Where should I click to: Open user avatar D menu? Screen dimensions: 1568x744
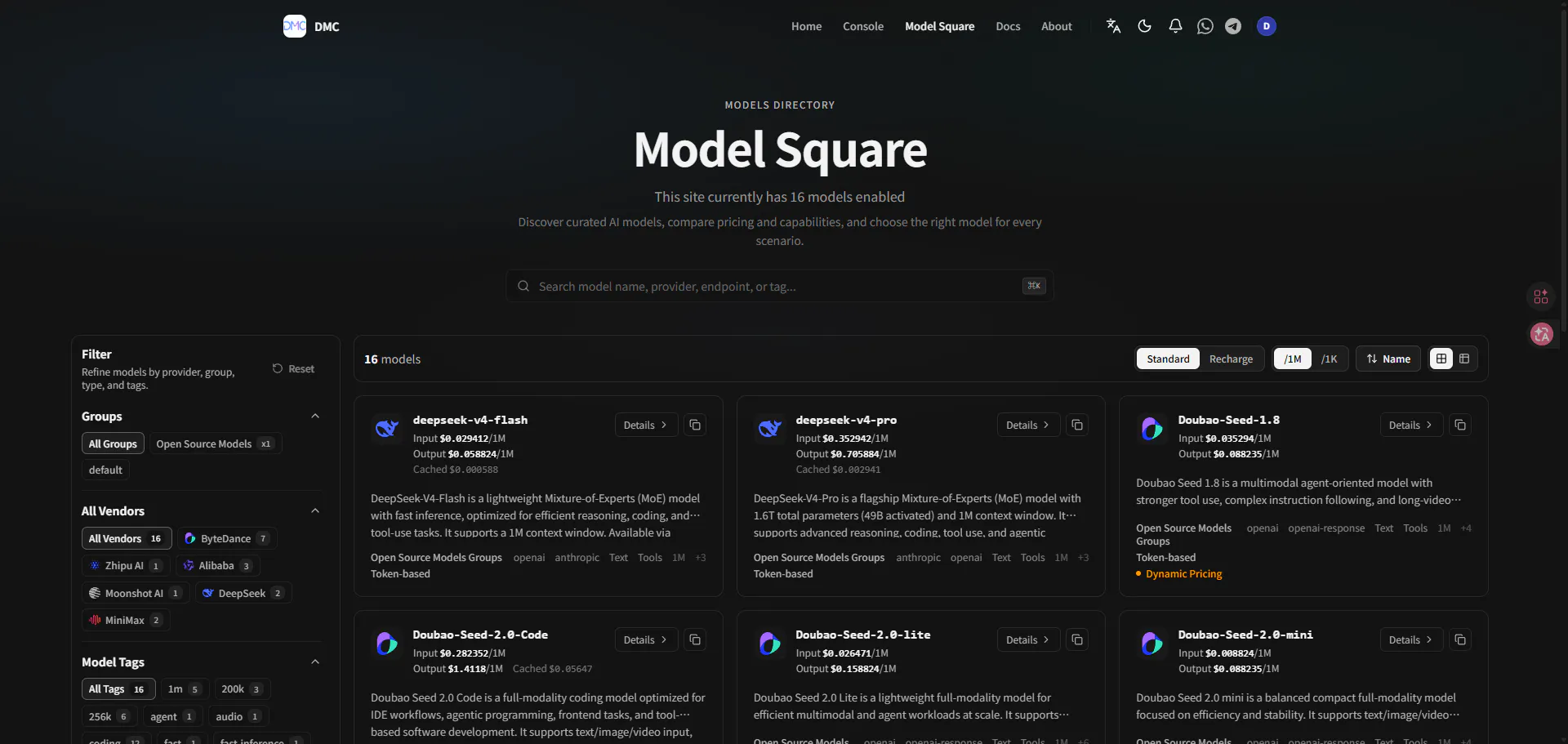[x=1267, y=26]
